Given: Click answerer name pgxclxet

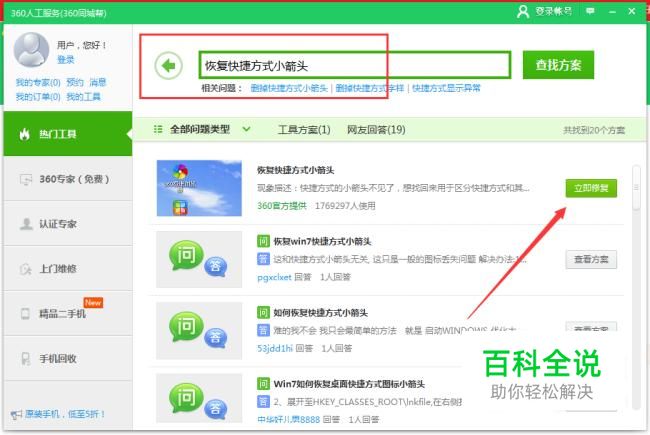Looking at the screenshot, I should click(x=274, y=277).
